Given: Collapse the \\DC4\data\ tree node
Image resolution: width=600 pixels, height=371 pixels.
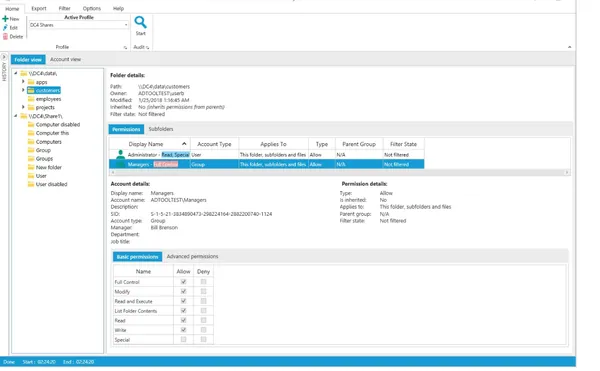Looking at the screenshot, I should [x=16, y=73].
